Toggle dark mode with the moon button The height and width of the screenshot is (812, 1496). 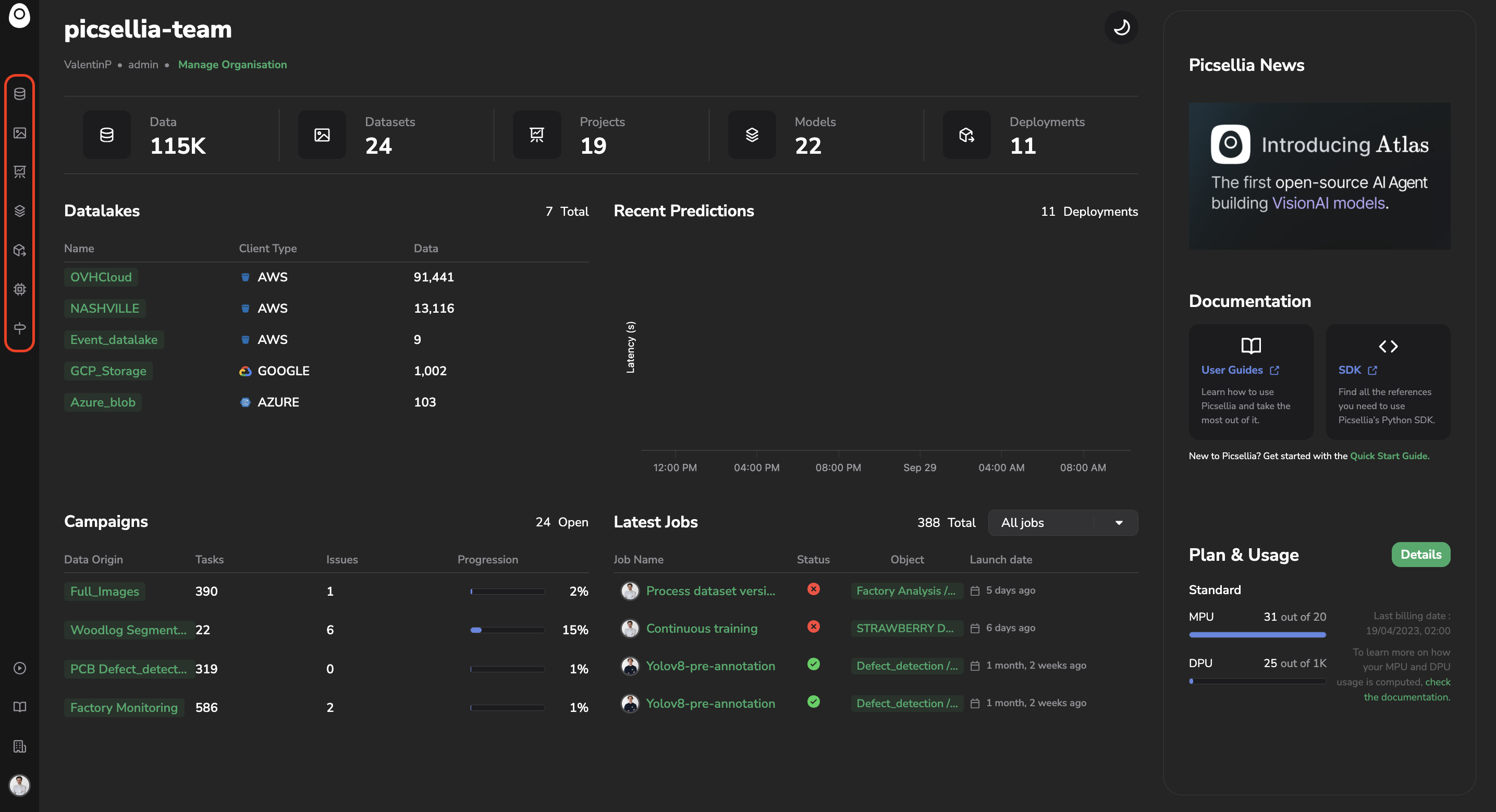[1121, 27]
